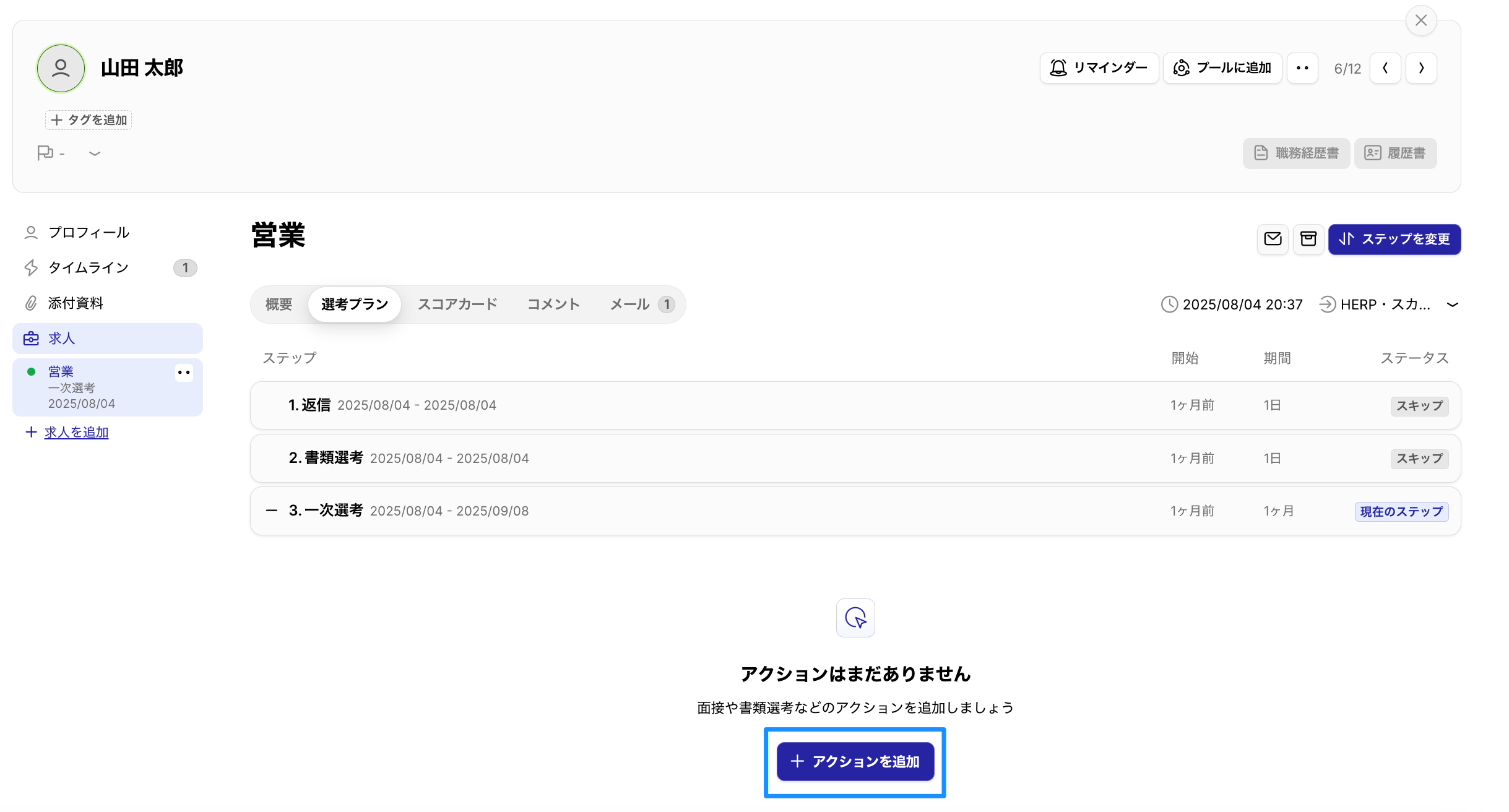Open タイムライン in the sidebar
The image size is (1509, 812).
point(89,267)
